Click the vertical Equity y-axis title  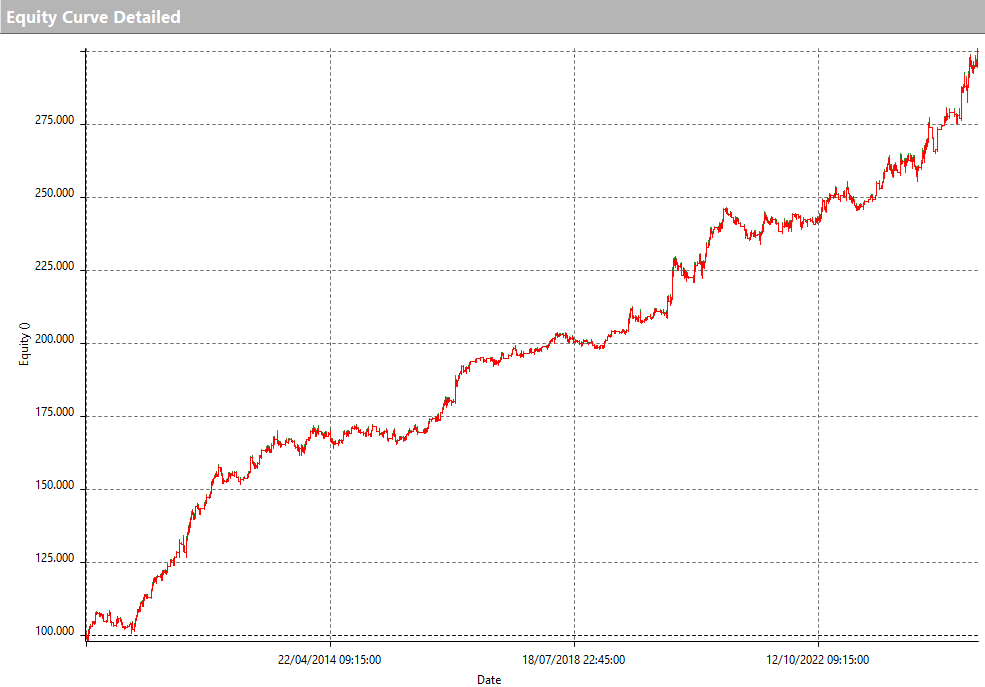(25, 344)
